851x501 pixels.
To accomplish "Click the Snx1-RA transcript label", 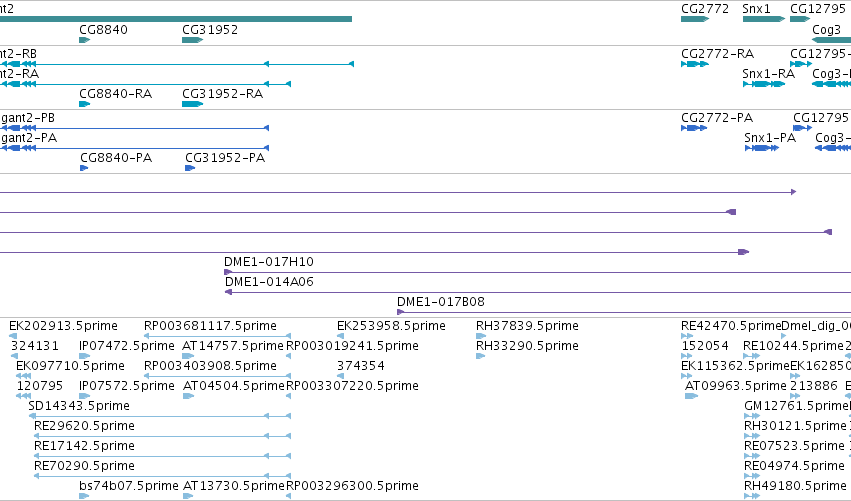I will pos(769,73).
